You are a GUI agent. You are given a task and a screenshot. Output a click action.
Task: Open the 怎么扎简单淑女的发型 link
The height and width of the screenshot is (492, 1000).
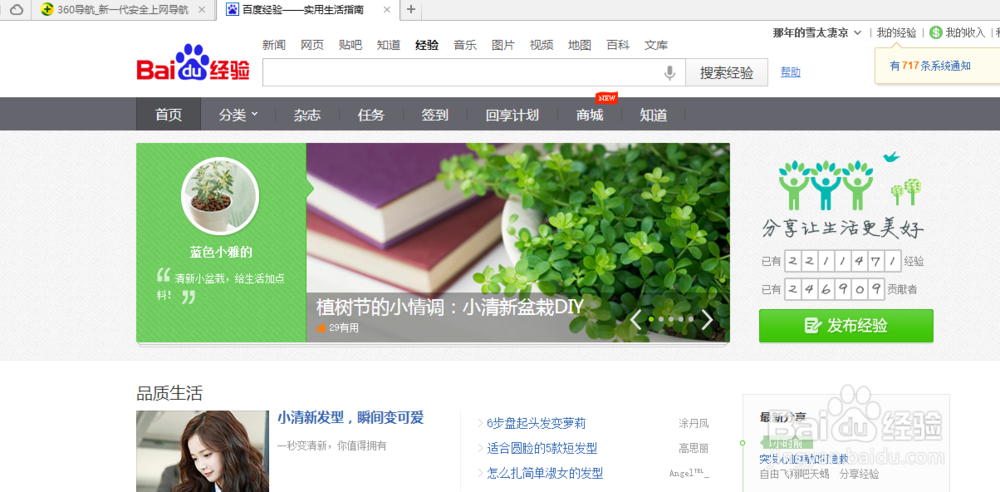(x=545, y=473)
